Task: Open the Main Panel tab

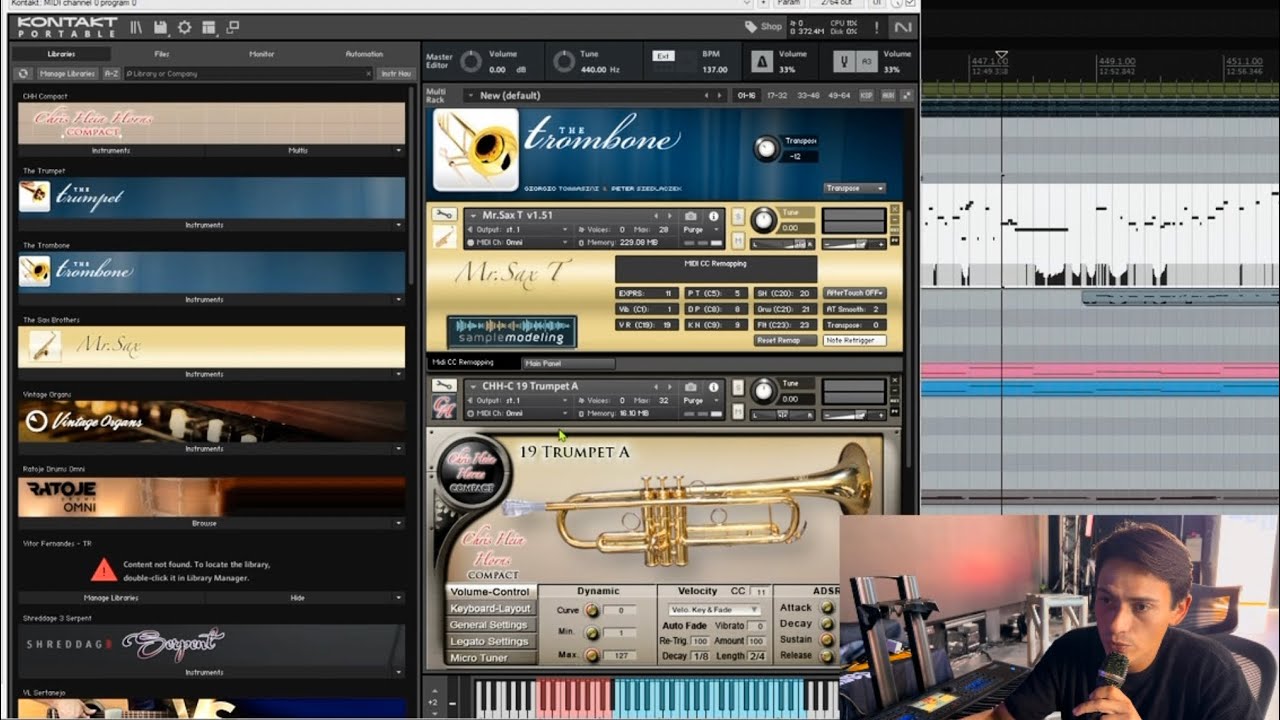Action: click(x=568, y=363)
